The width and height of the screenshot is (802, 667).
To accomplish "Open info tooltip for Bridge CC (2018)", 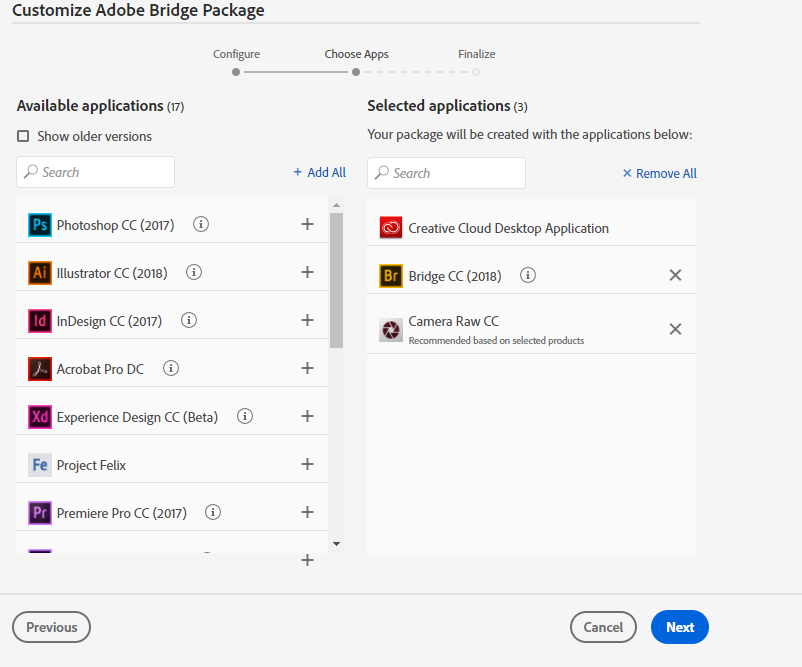I will [527, 274].
